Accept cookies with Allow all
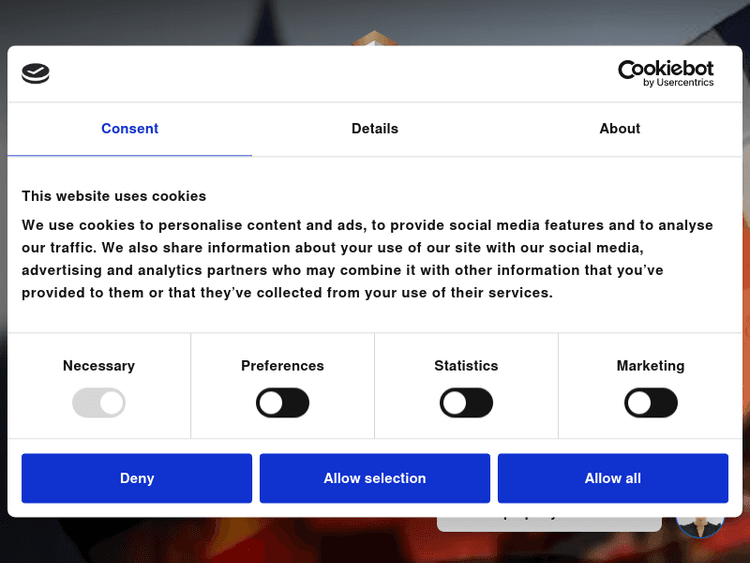The image size is (750, 563). tap(613, 478)
